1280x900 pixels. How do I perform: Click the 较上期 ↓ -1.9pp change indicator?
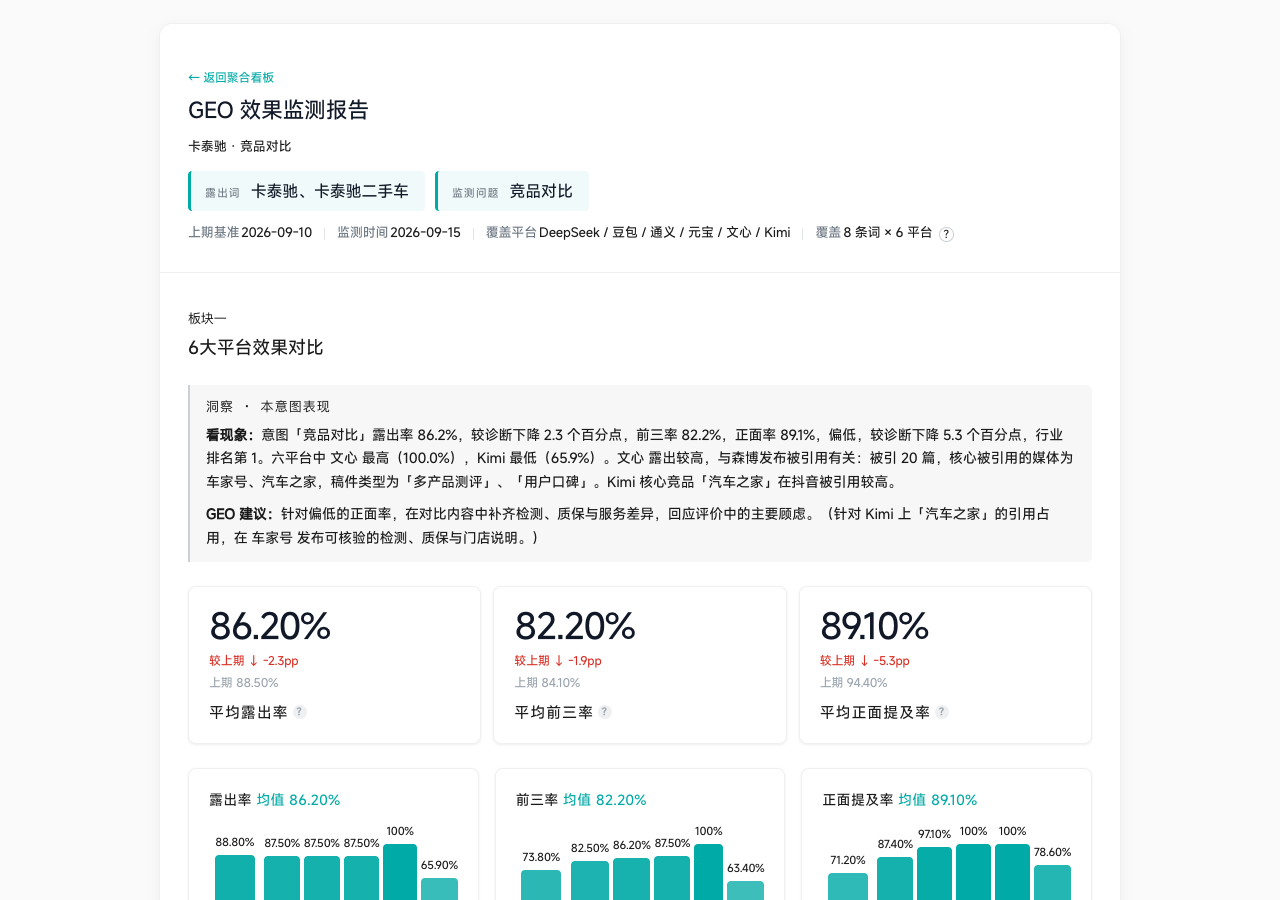[558, 661]
